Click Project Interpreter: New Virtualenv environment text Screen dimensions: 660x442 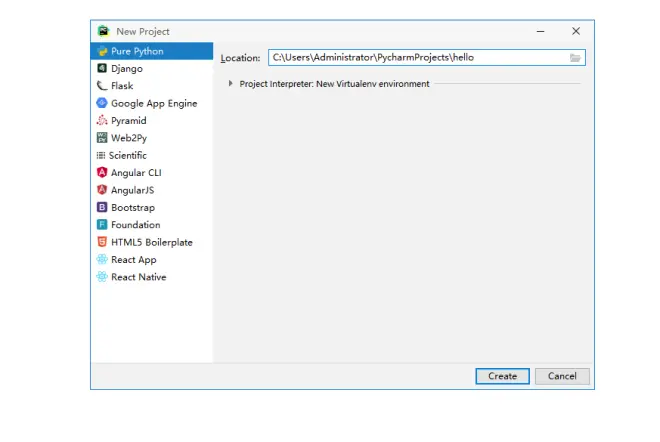pyautogui.click(x=334, y=84)
